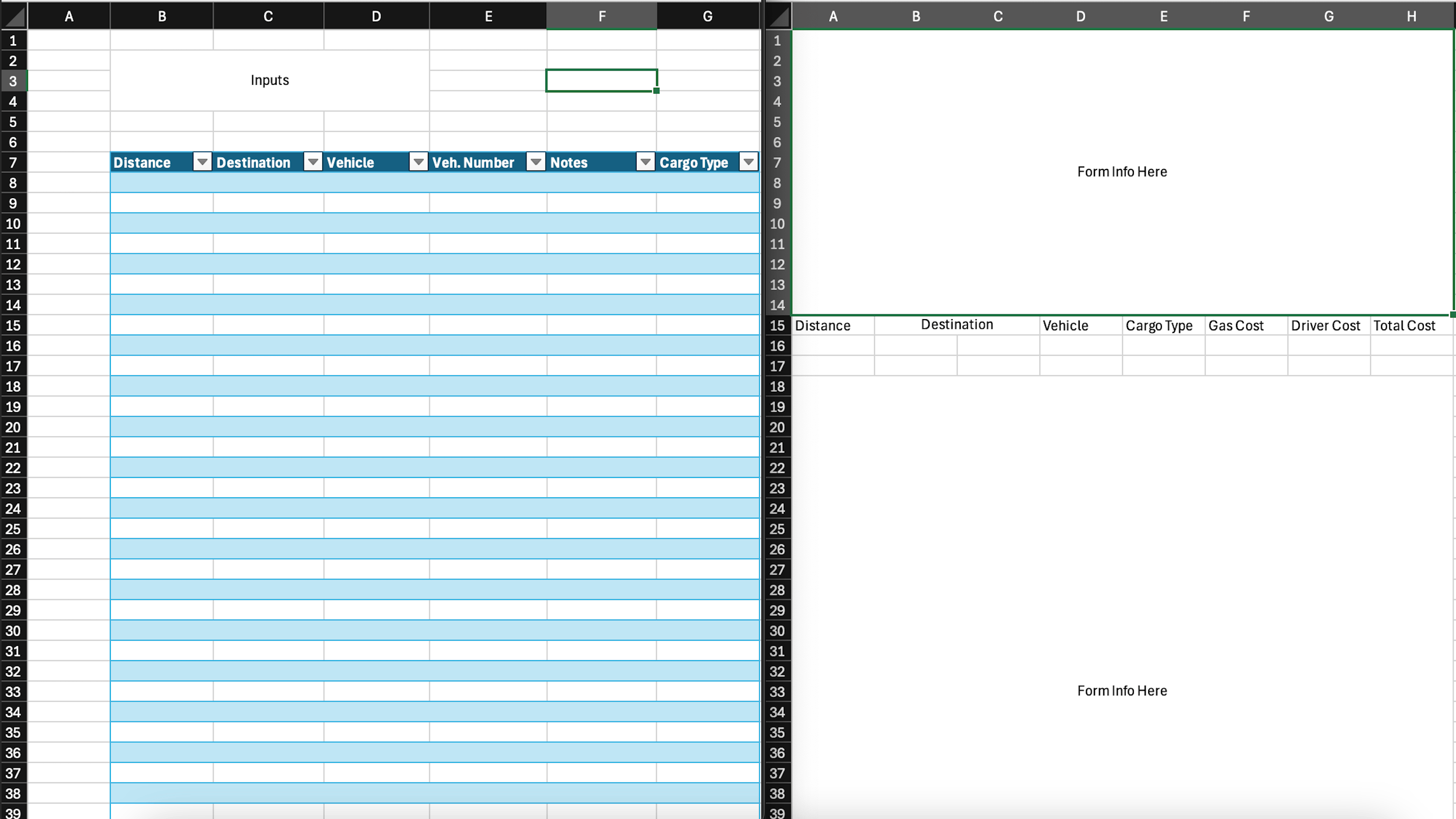
Task: Select lower Form Info Here text
Action: pyautogui.click(x=1122, y=691)
